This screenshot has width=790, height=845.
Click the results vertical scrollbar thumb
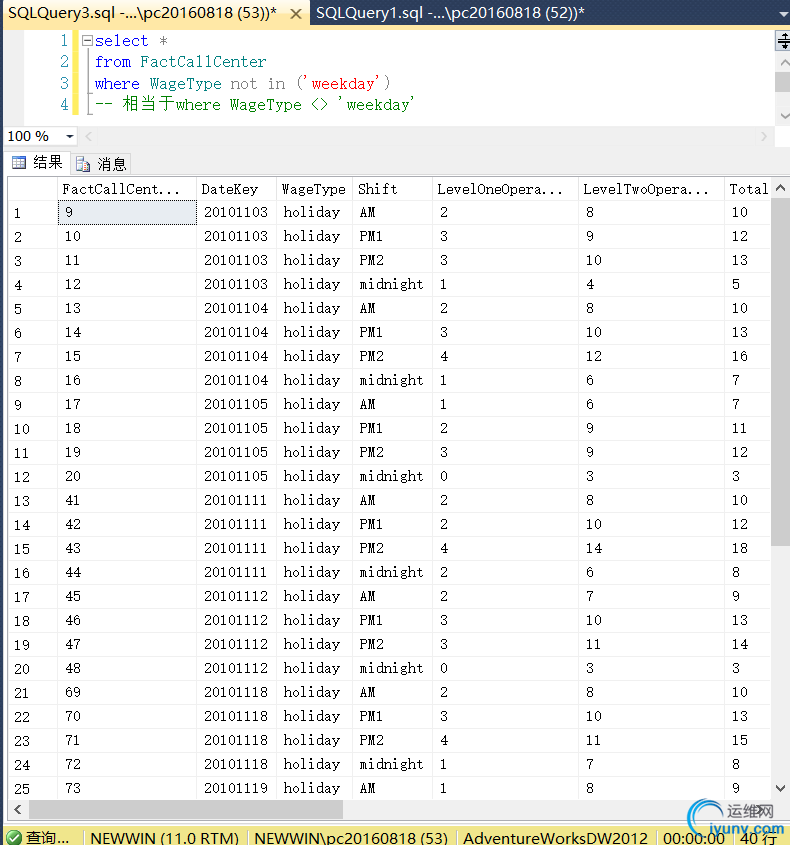click(x=780, y=372)
